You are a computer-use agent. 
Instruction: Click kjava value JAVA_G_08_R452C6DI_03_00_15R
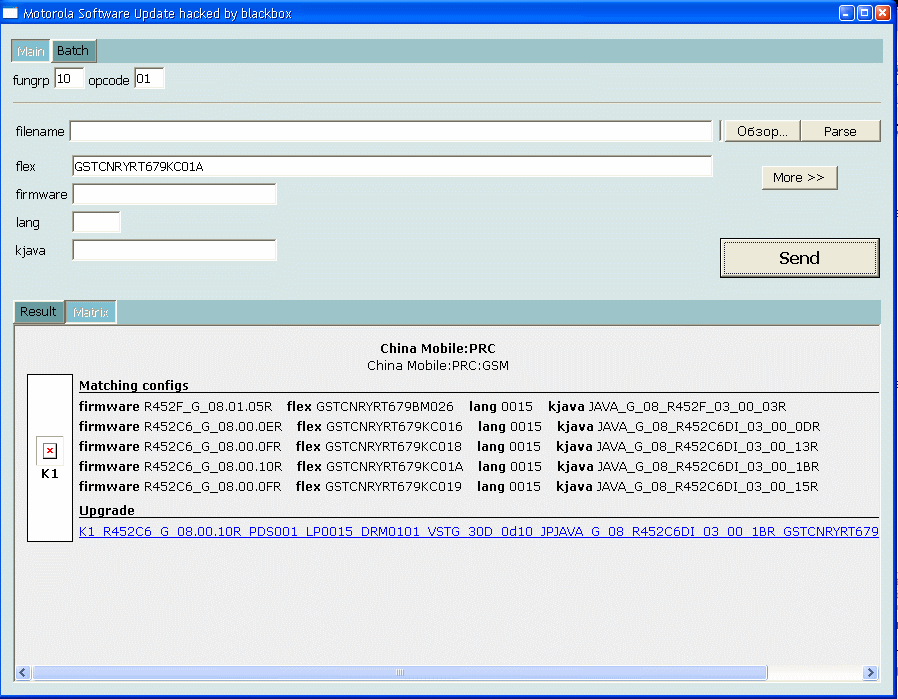[x=707, y=487]
